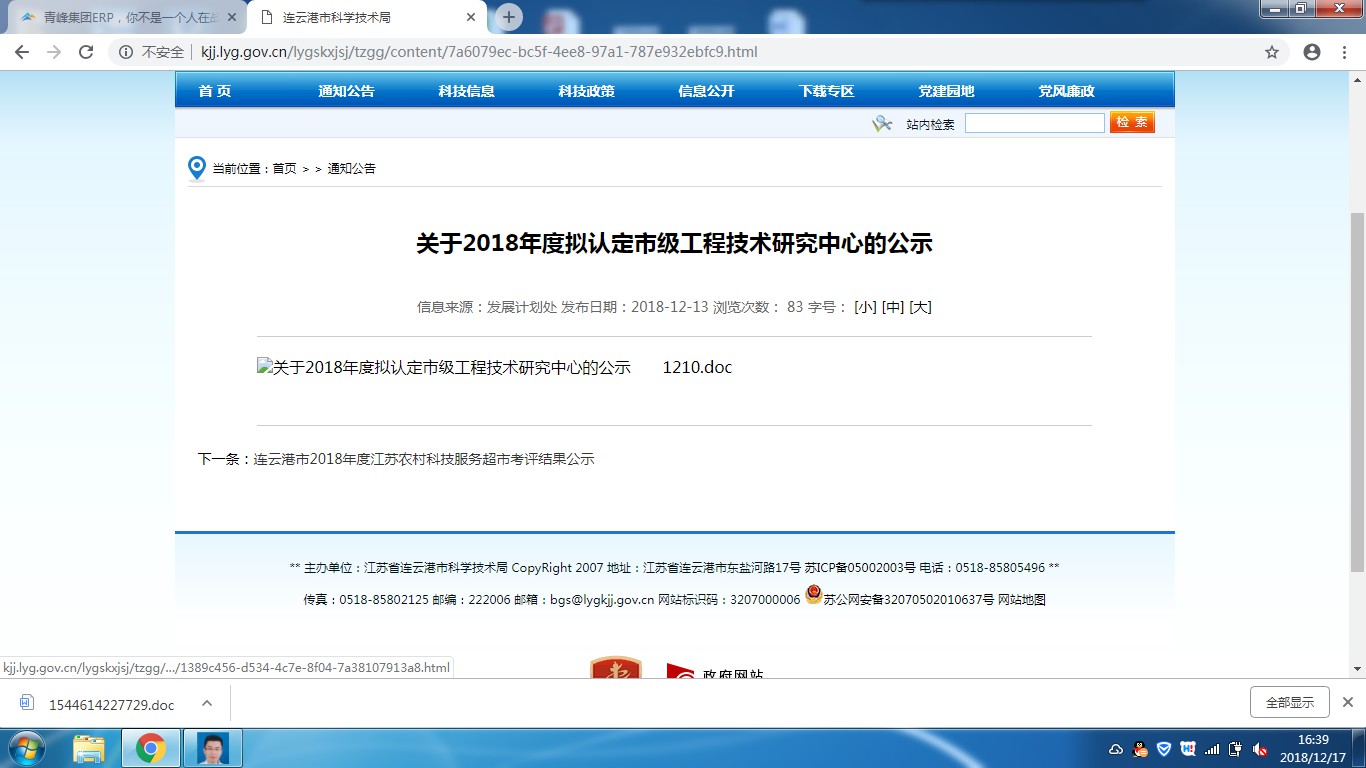Open the 1210.doc attachment link
Image resolution: width=1366 pixels, height=768 pixels.
click(x=697, y=367)
